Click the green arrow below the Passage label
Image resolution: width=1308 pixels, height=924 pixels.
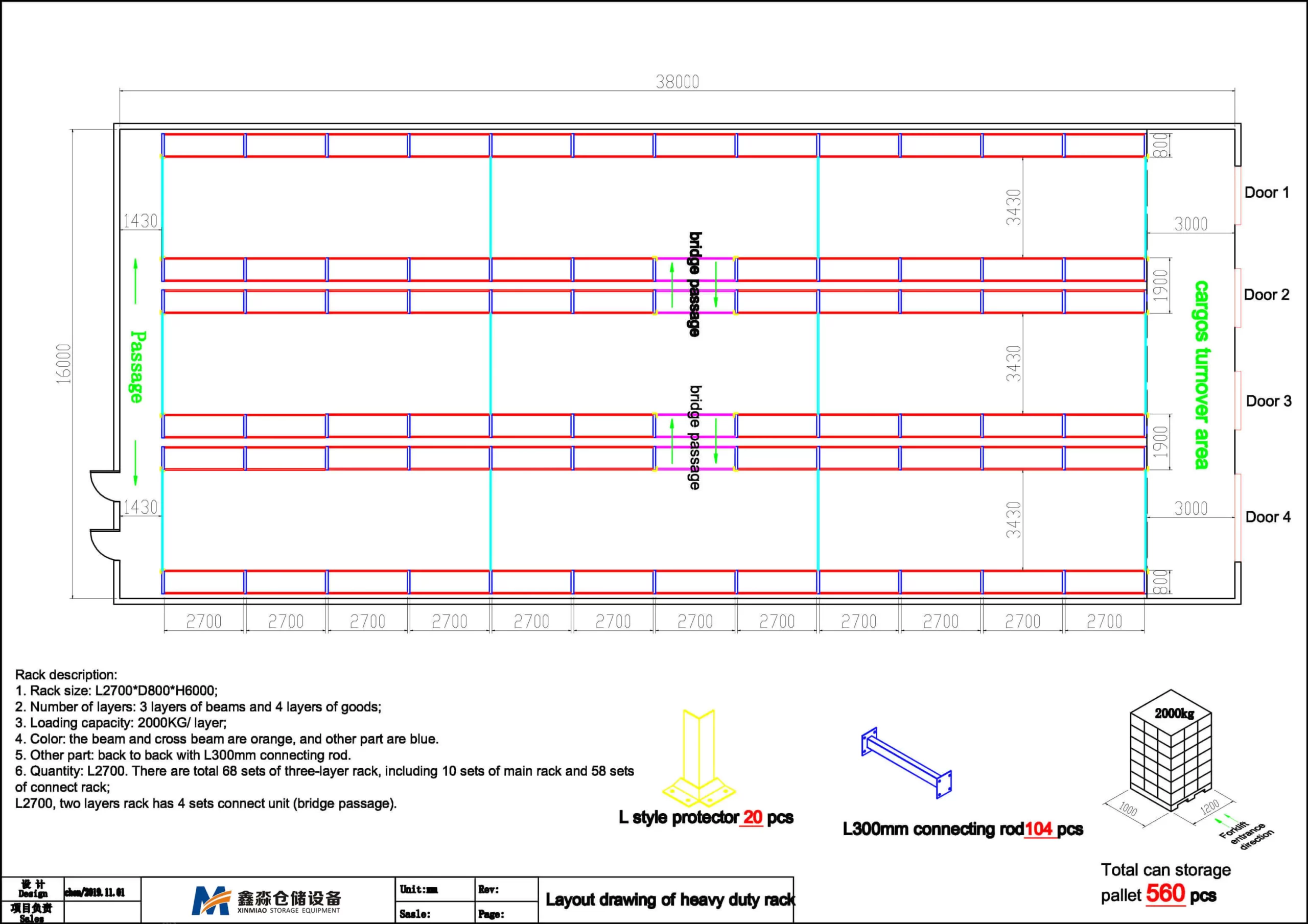[135, 463]
